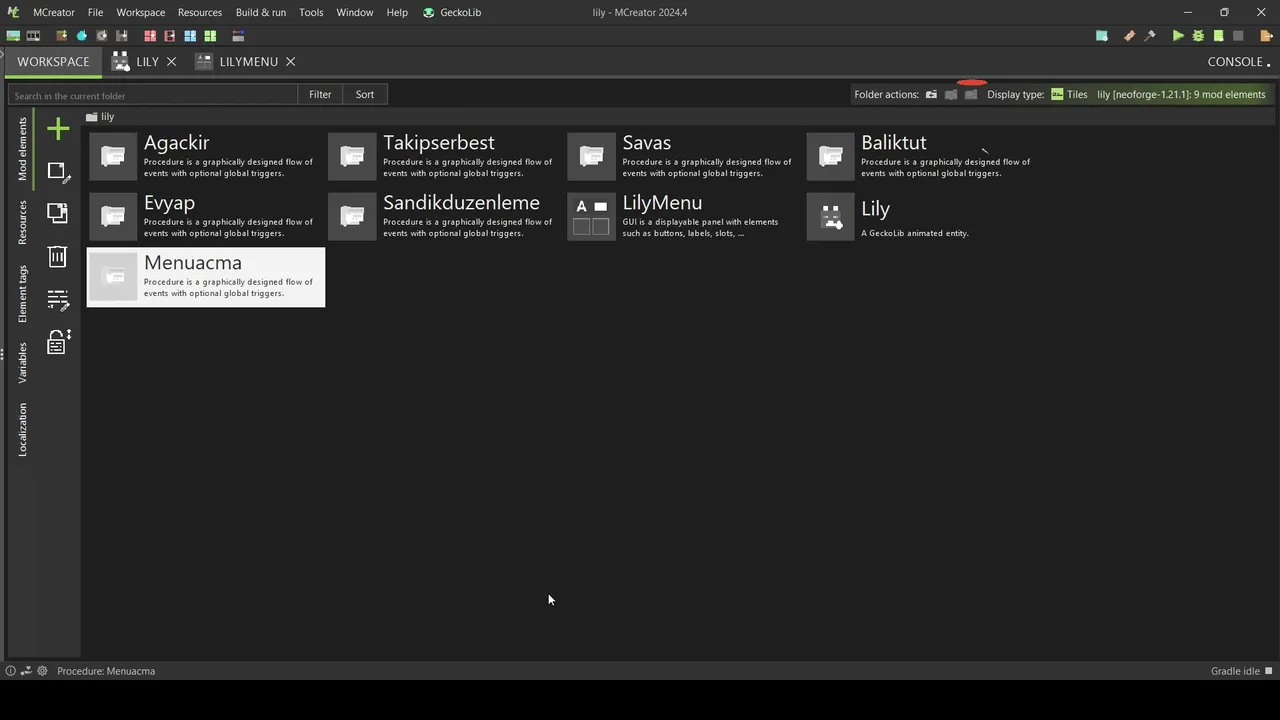Image resolution: width=1280 pixels, height=720 pixels.
Task: Close the LILY tab
Action: (x=171, y=62)
